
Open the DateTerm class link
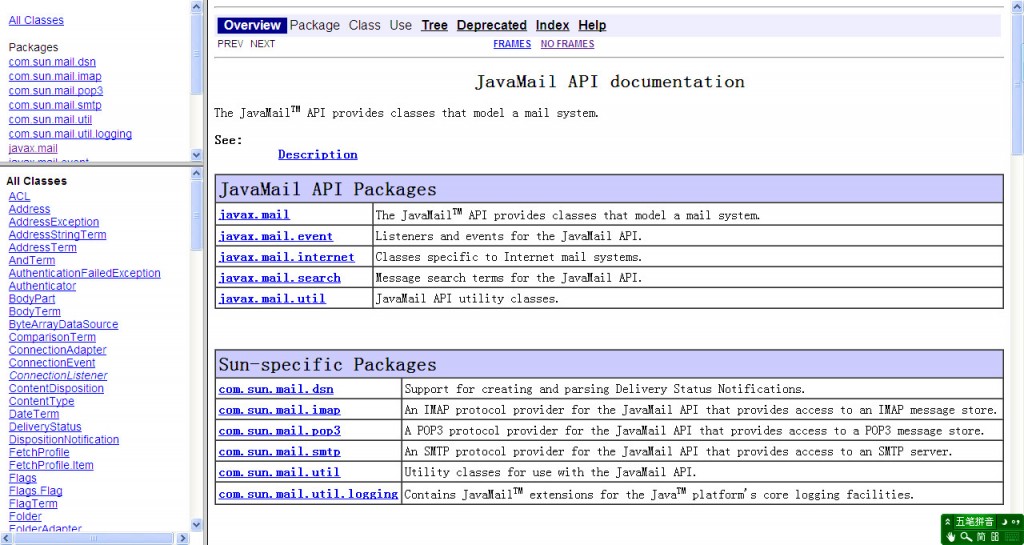(34, 414)
